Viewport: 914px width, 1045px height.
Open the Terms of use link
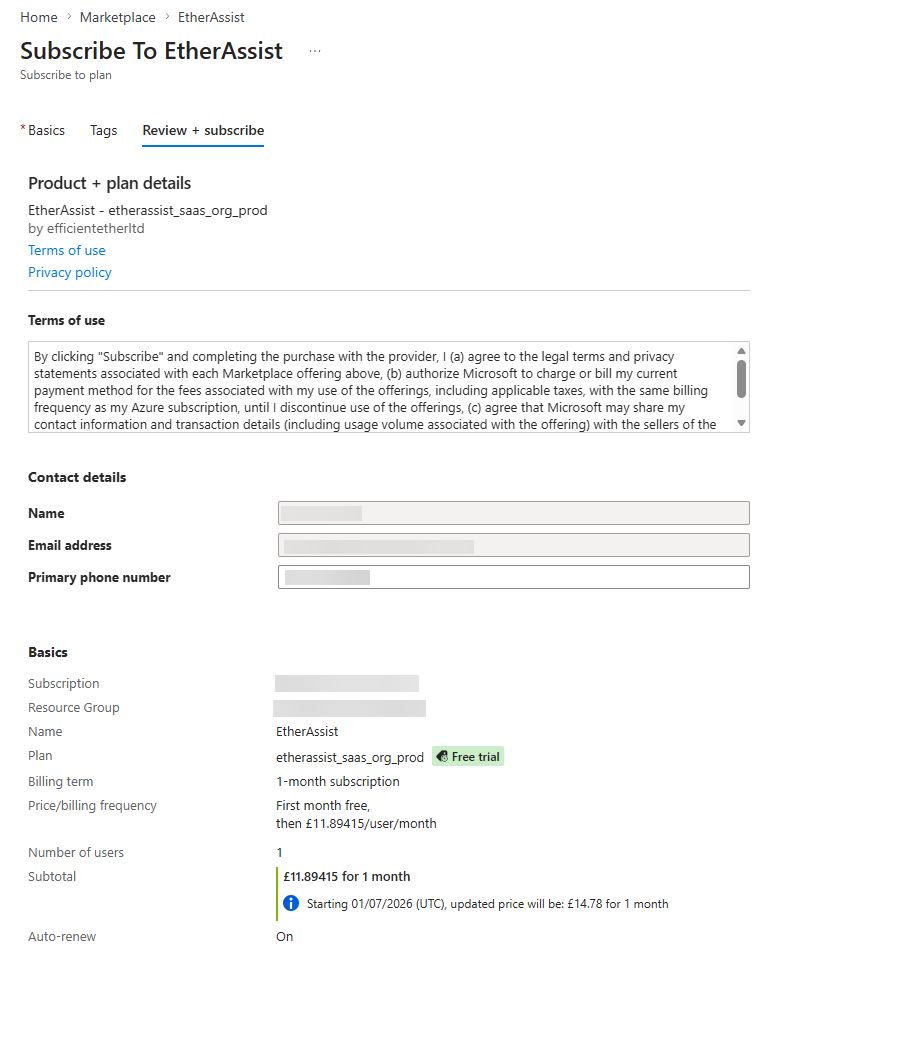[x=67, y=251]
